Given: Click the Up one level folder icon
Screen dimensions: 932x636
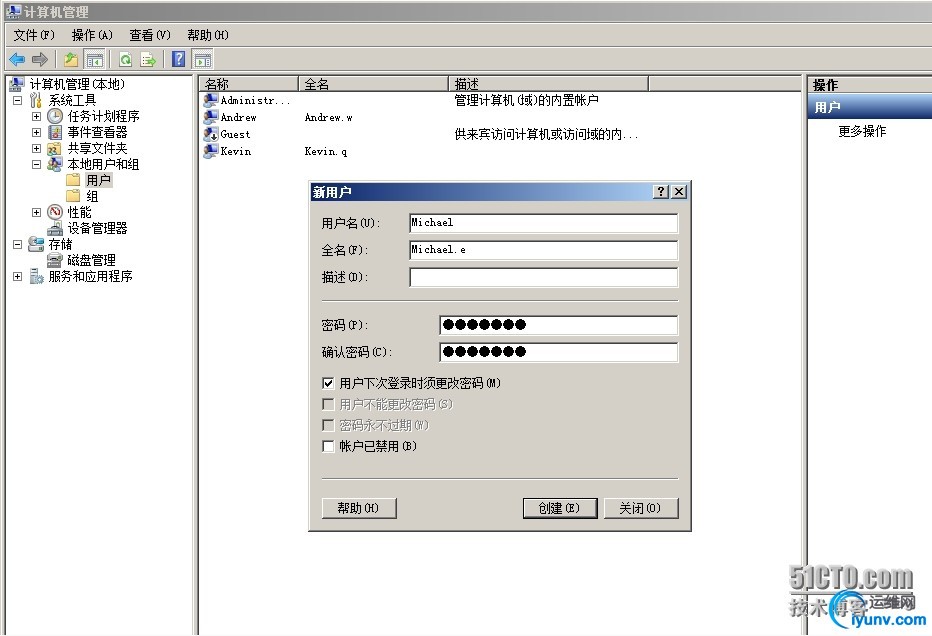Looking at the screenshot, I should coord(71,59).
